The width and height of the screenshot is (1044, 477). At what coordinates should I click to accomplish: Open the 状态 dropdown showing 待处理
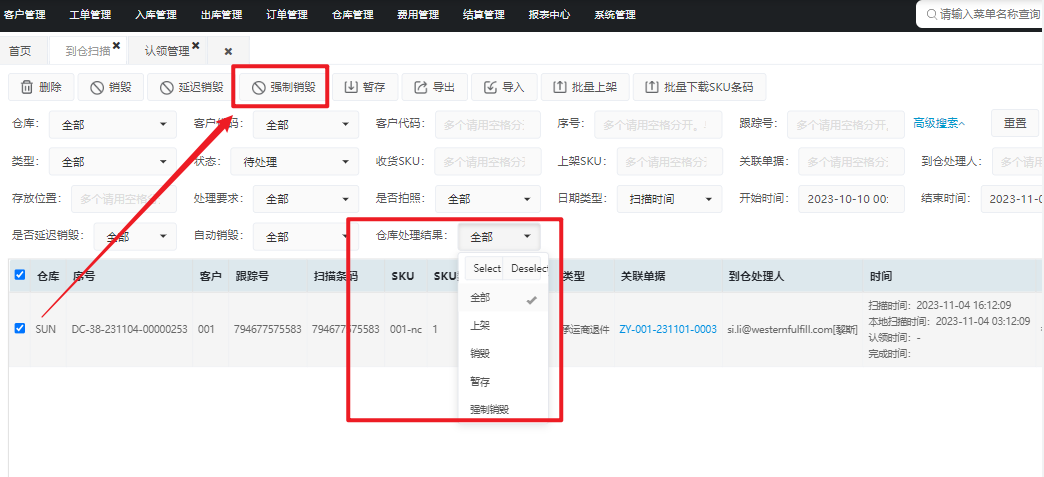point(294,161)
